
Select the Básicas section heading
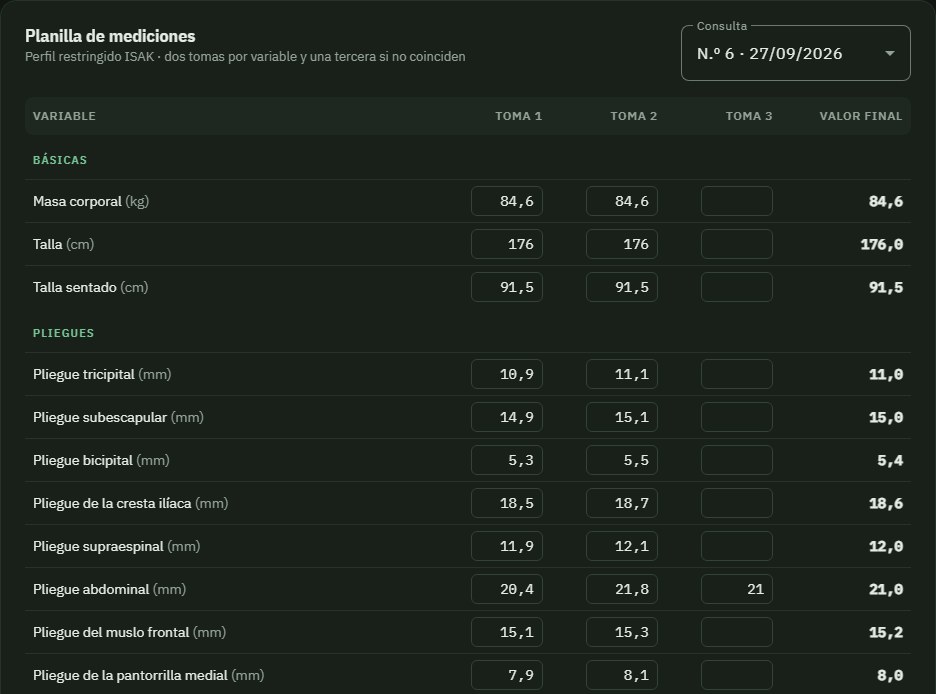pyautogui.click(x=60, y=160)
